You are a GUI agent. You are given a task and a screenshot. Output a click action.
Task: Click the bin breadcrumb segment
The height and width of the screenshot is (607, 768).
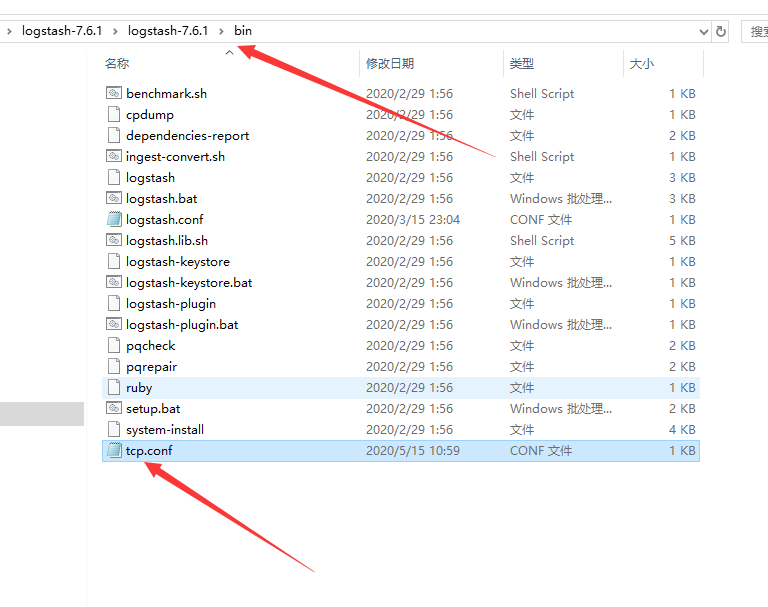pyautogui.click(x=243, y=31)
